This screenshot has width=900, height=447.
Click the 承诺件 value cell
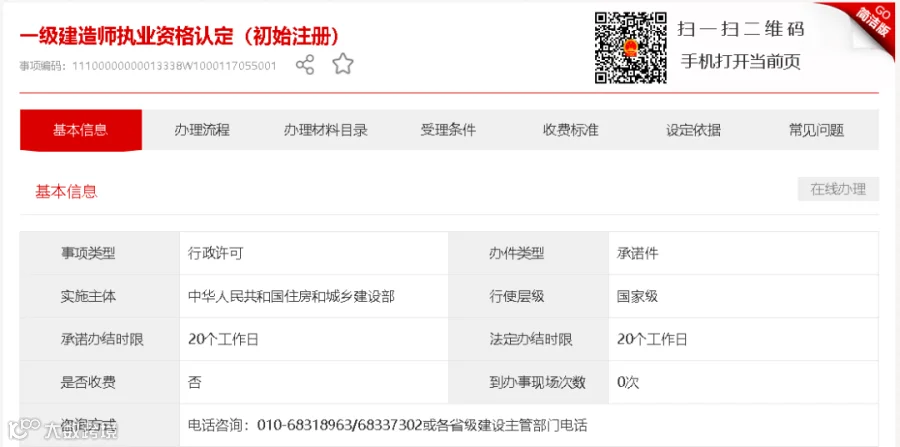(x=743, y=253)
